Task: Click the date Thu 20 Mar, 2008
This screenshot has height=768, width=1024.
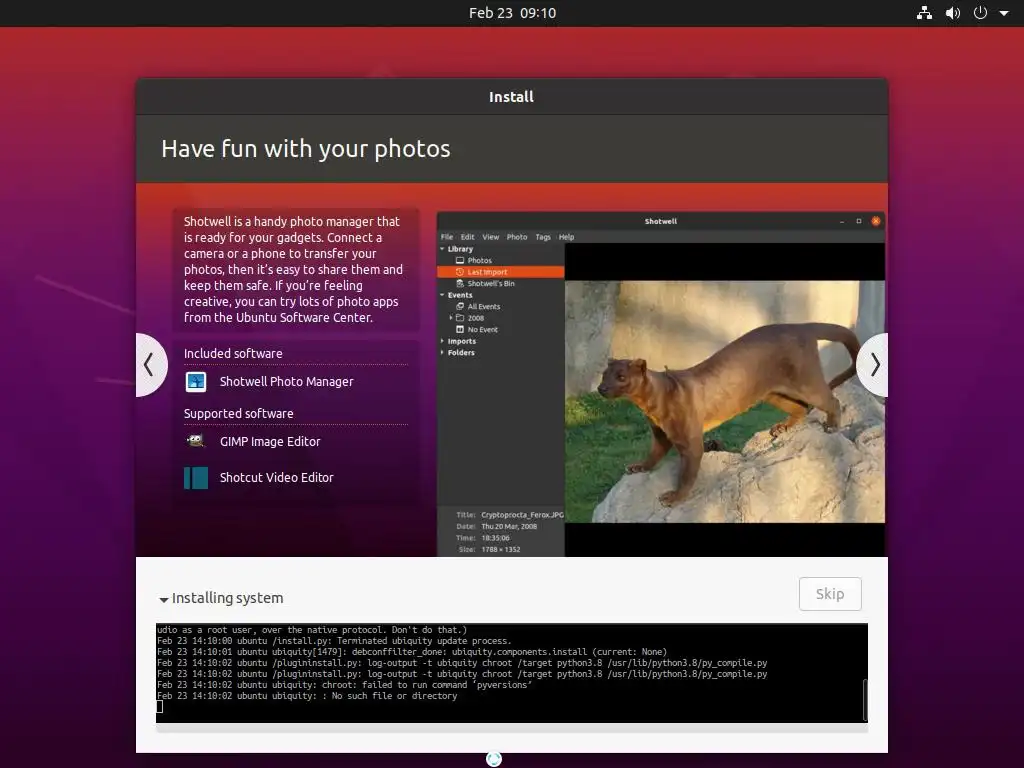Action: tap(509, 526)
